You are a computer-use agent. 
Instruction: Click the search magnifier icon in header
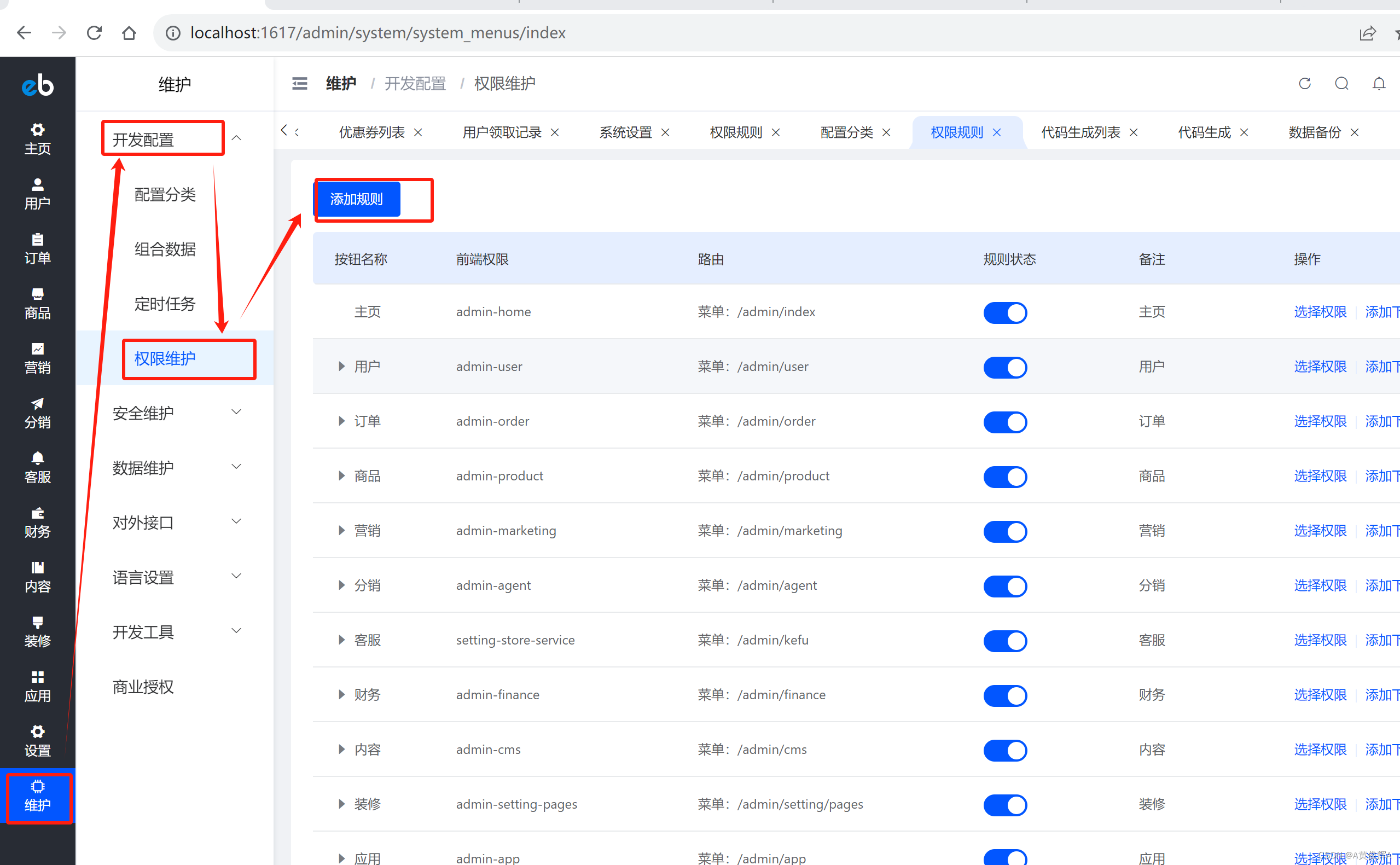point(1341,84)
